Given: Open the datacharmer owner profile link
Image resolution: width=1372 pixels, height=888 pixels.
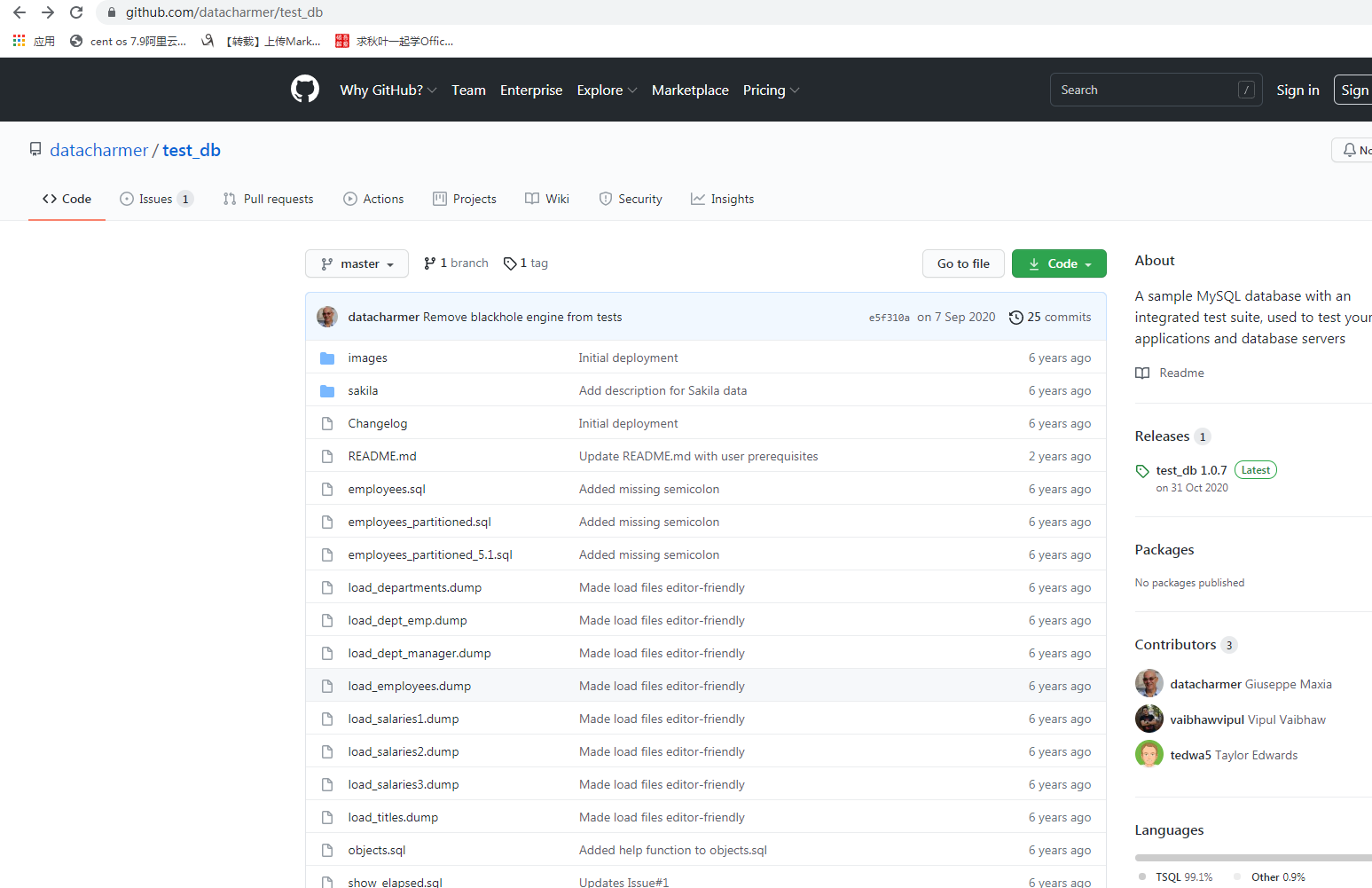Looking at the screenshot, I should click(x=99, y=150).
